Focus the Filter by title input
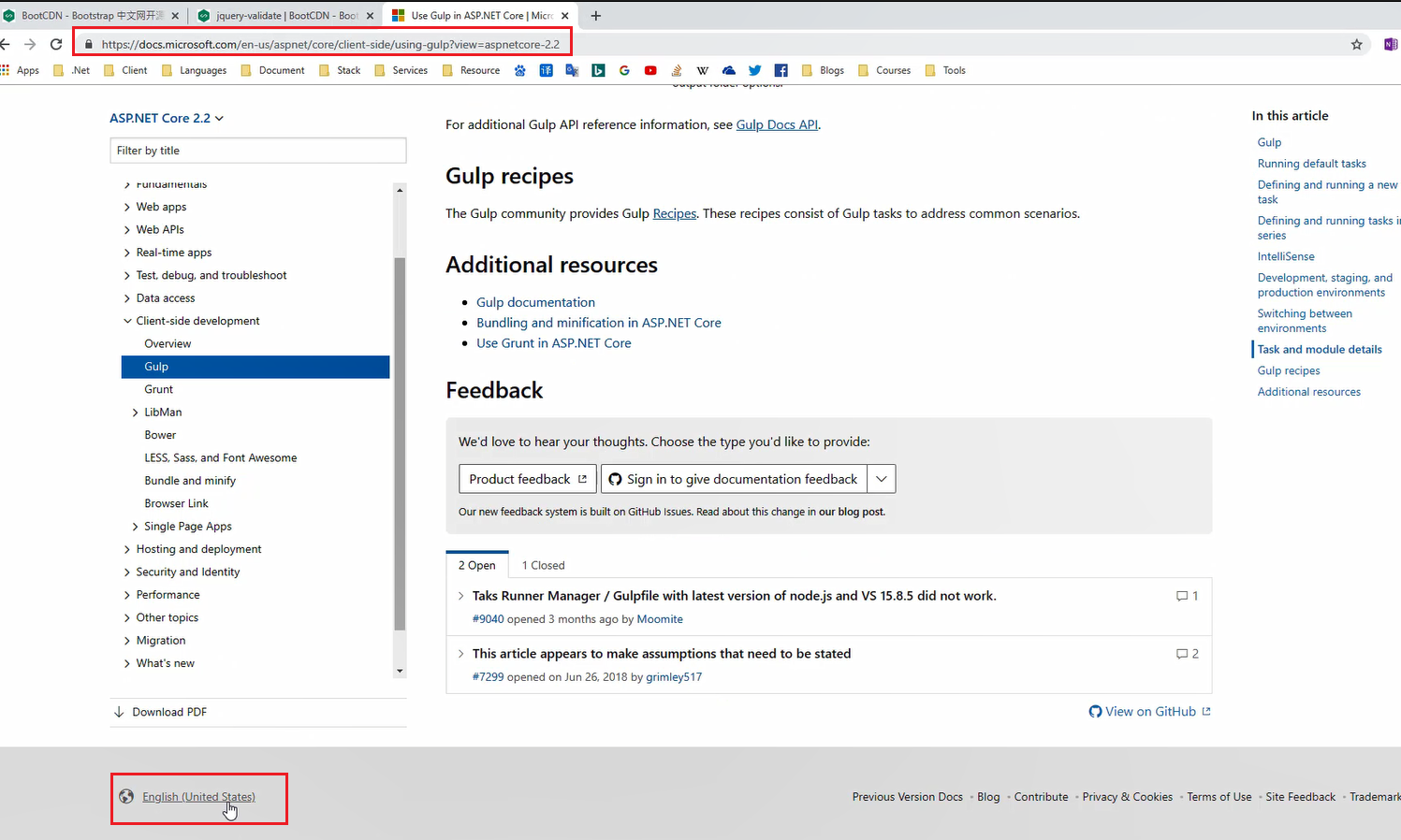The width and height of the screenshot is (1401, 840). (258, 151)
